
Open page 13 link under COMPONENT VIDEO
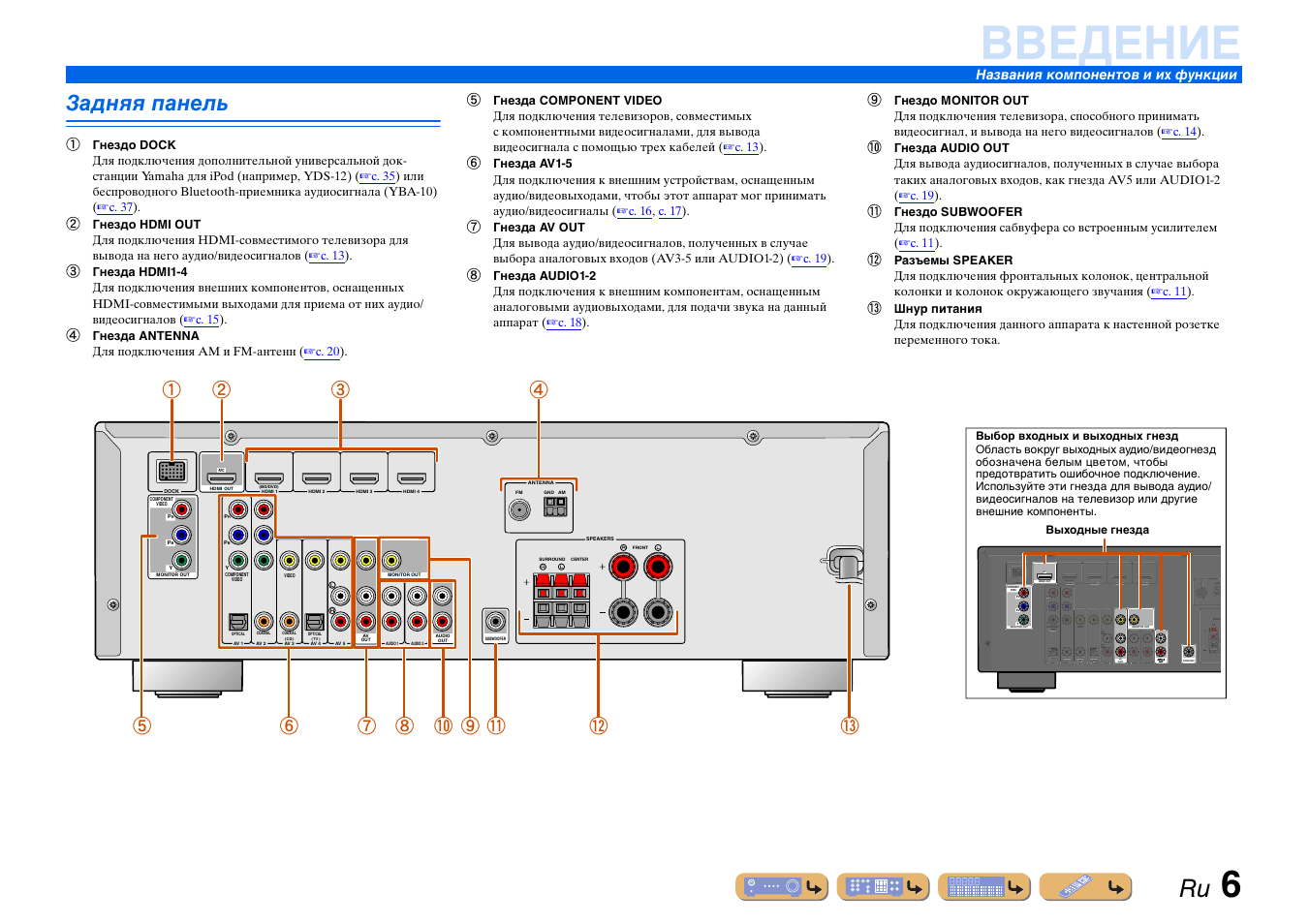742,147
